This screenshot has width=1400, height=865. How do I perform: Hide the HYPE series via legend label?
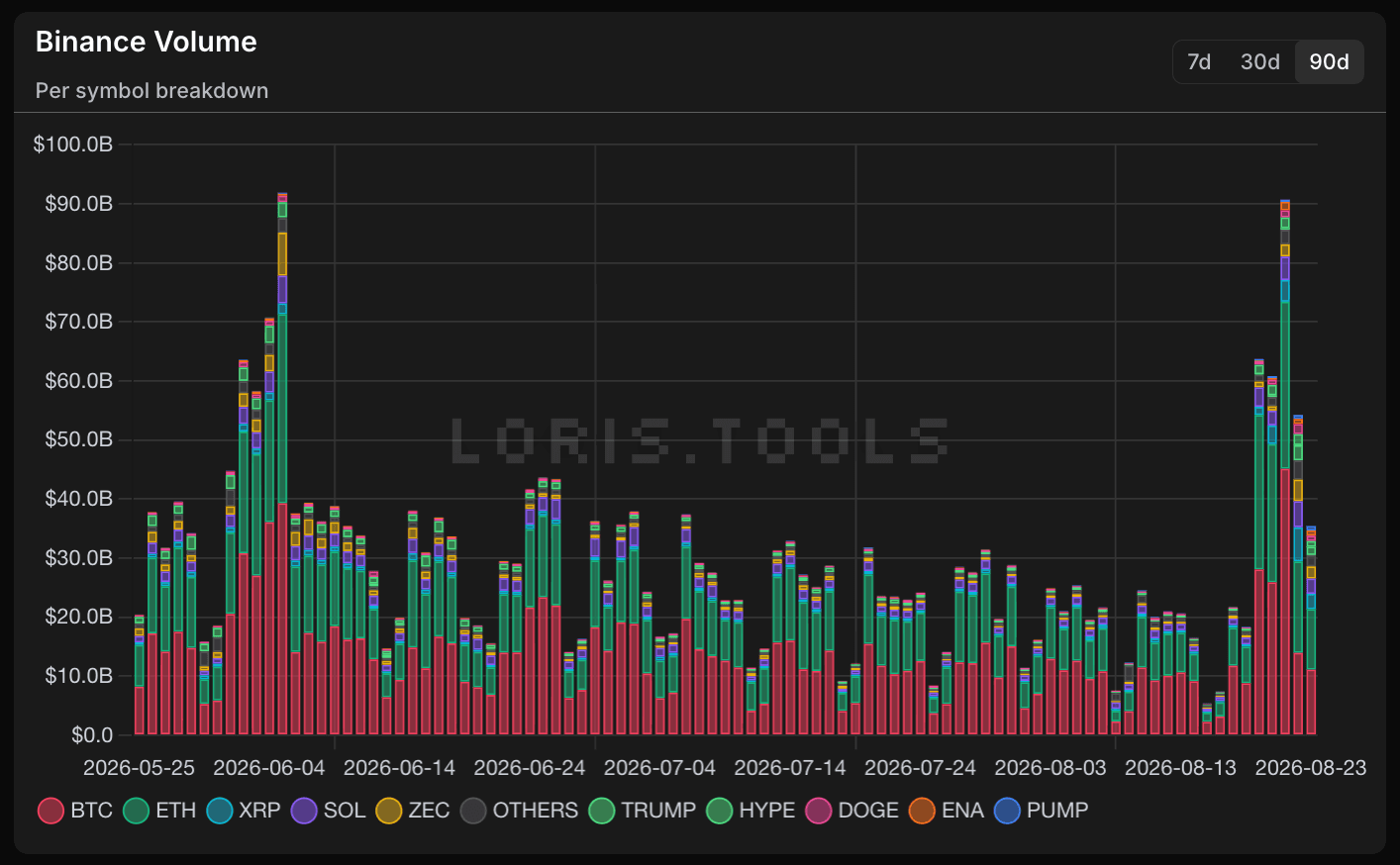coord(767,811)
